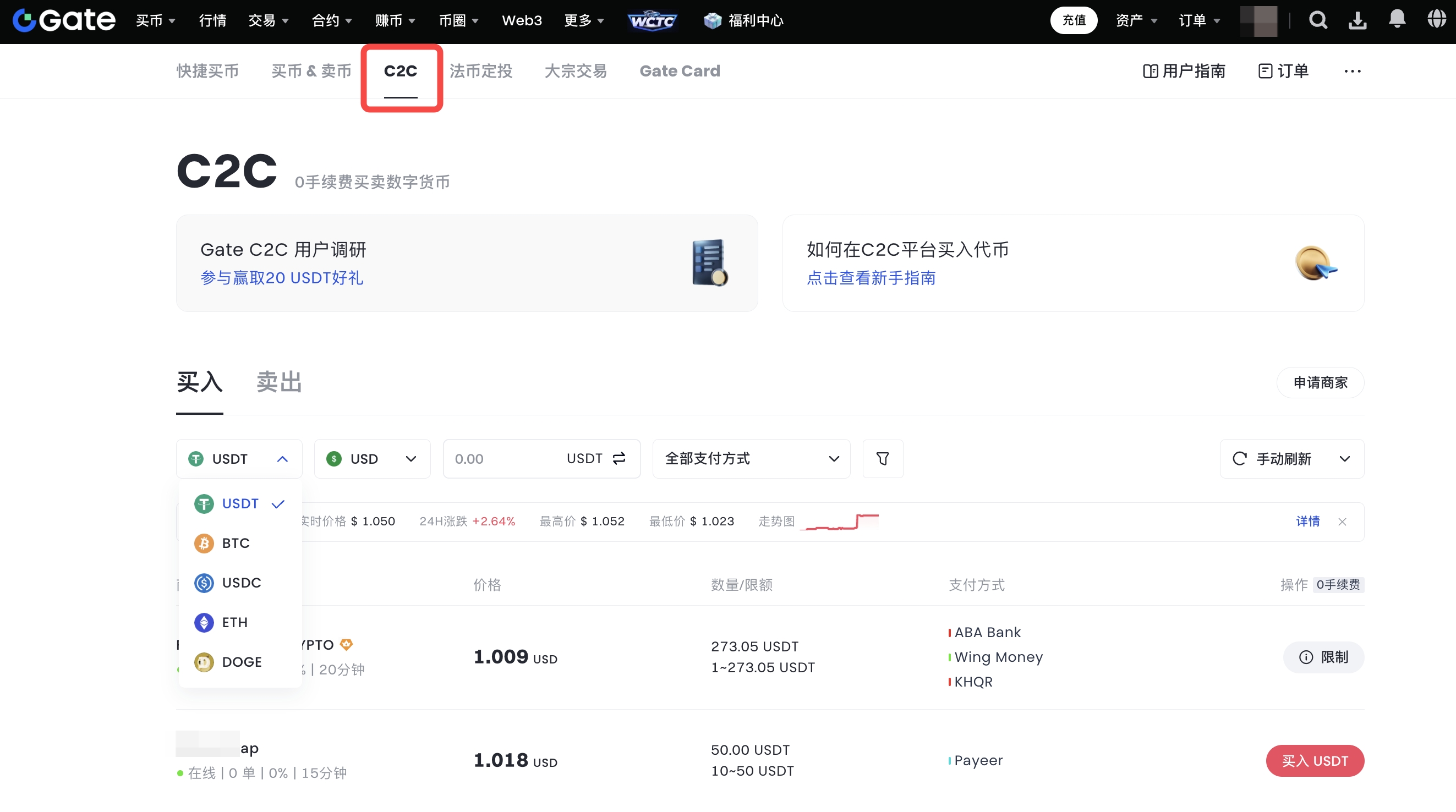Viewport: 1456px width, 812px height.
Task: Close the USDT price info bar
Action: (x=1343, y=522)
